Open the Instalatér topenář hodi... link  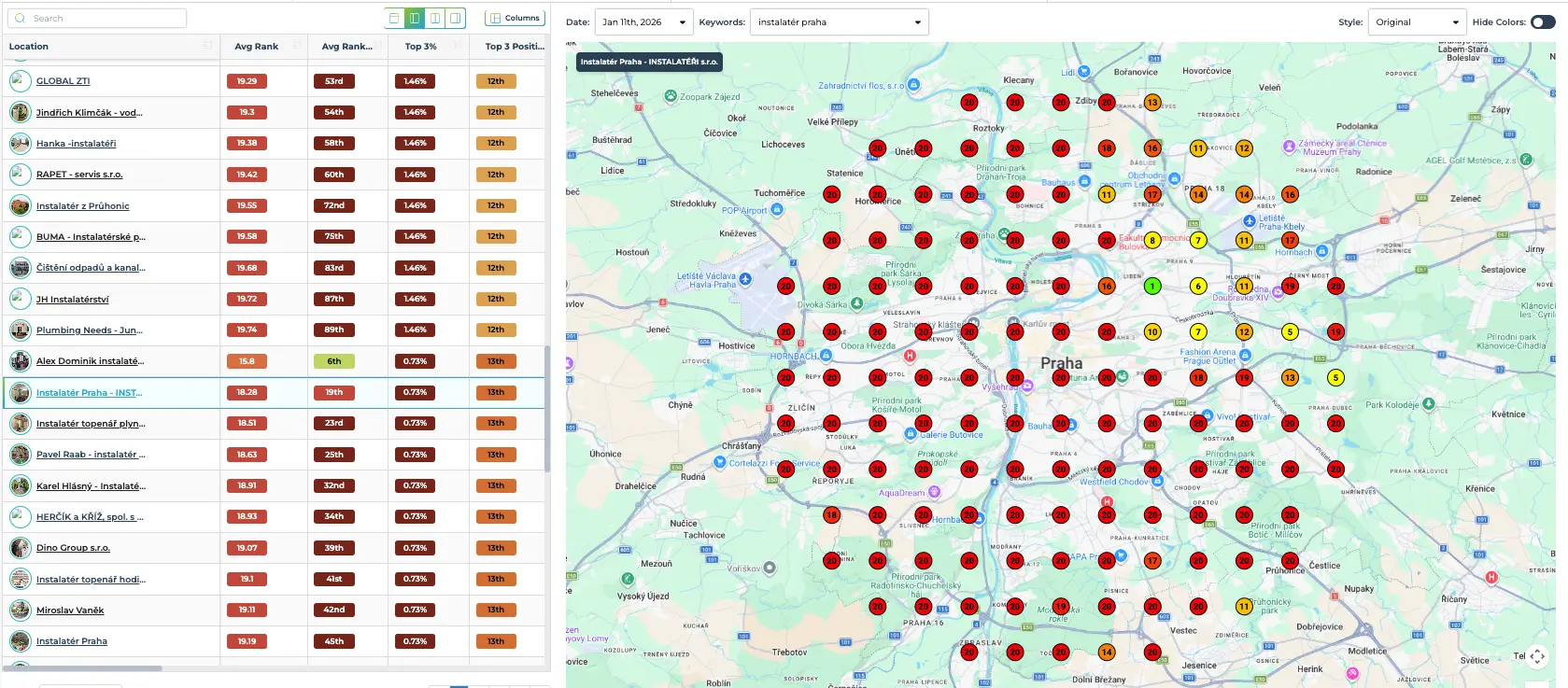click(x=91, y=580)
